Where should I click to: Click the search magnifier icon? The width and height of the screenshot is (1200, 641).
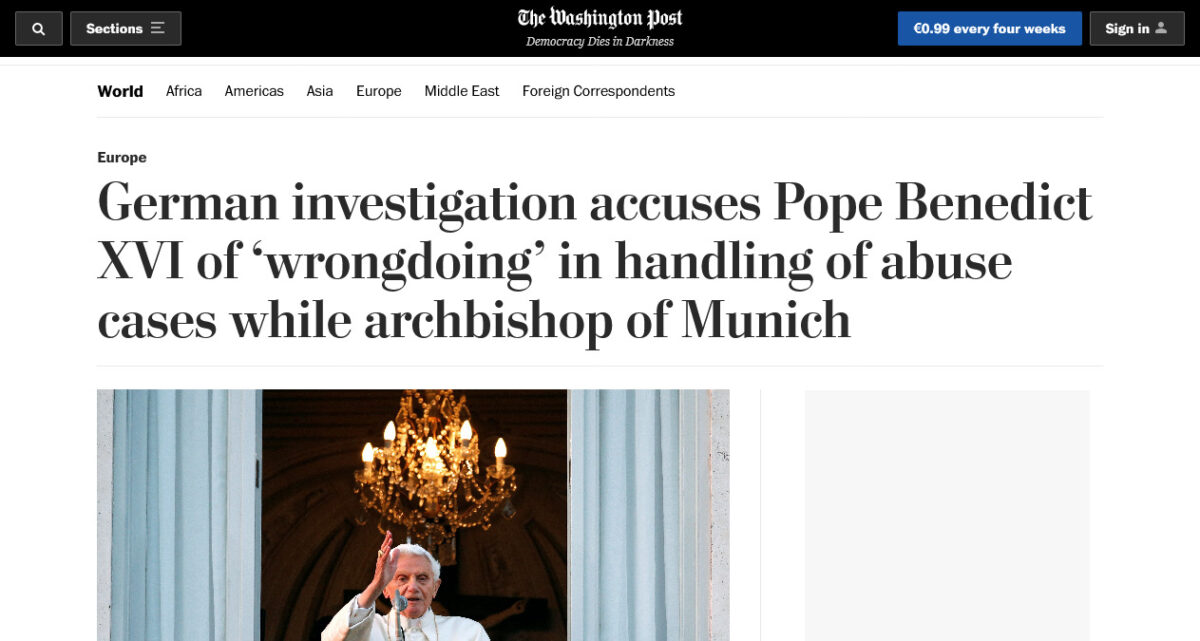tap(39, 29)
